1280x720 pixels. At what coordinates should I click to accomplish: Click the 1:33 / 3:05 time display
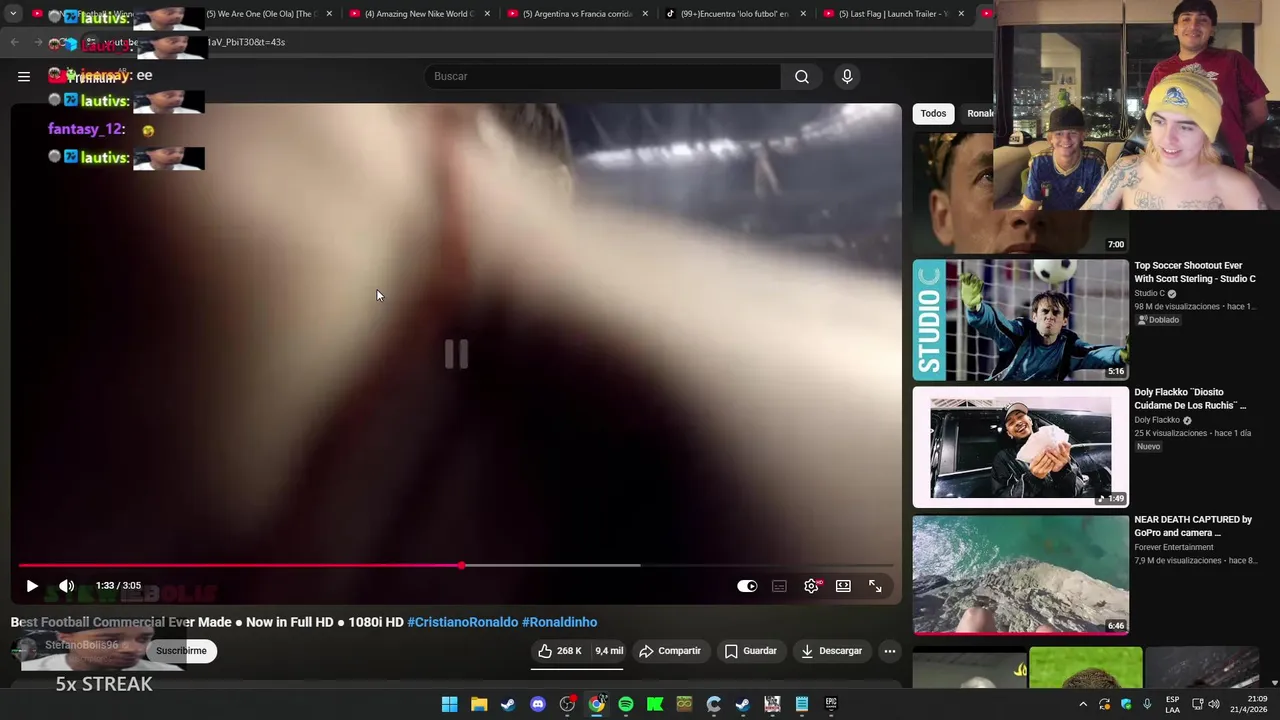[118, 586]
